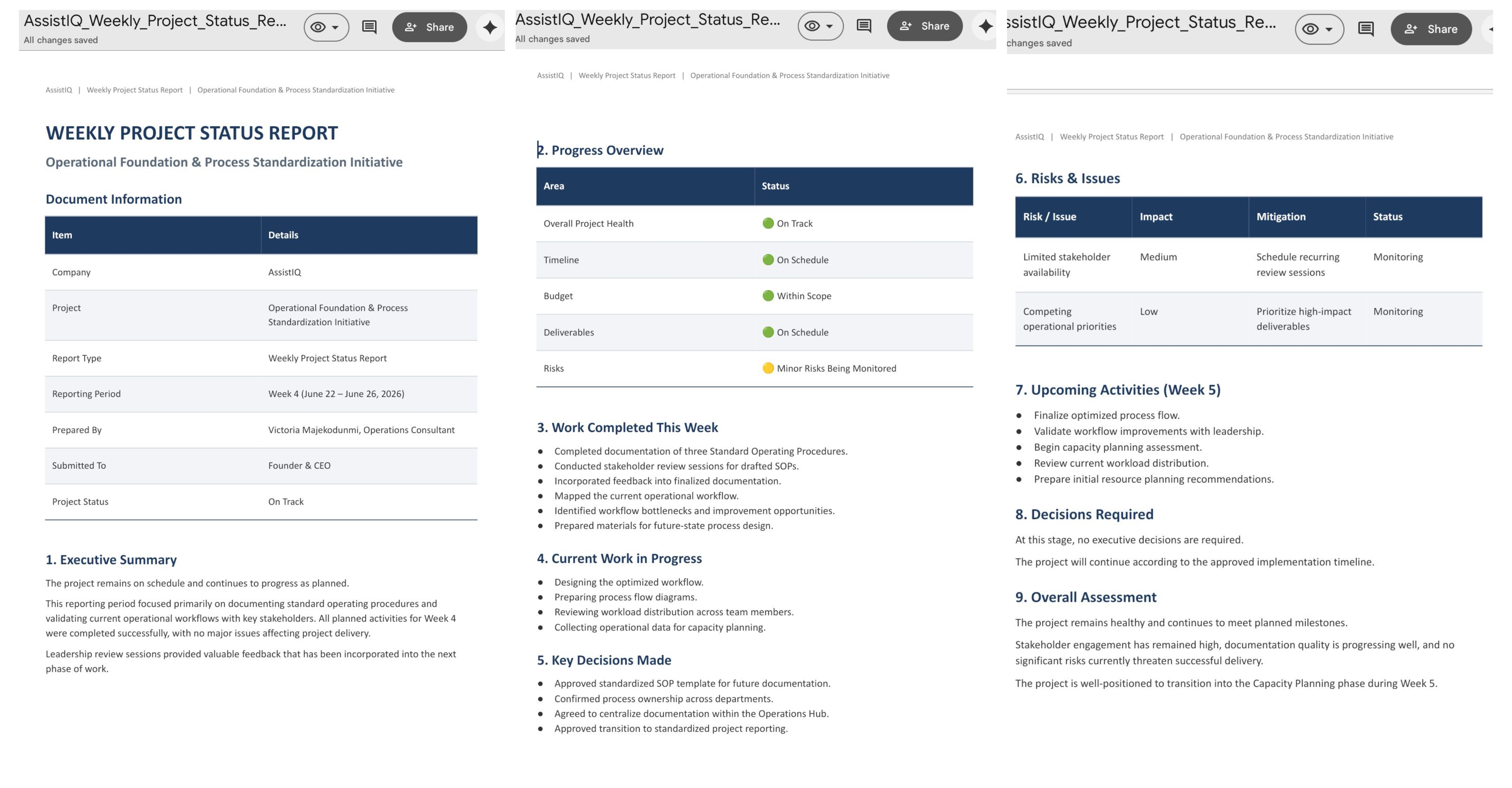The width and height of the screenshot is (1512, 788).
Task: Open comments in the Progress Overview page header
Action: coord(864,26)
